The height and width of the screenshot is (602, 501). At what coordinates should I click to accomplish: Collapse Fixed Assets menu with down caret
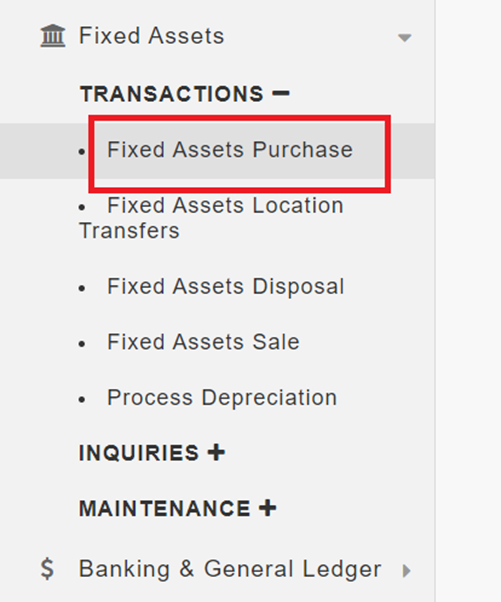click(x=405, y=38)
